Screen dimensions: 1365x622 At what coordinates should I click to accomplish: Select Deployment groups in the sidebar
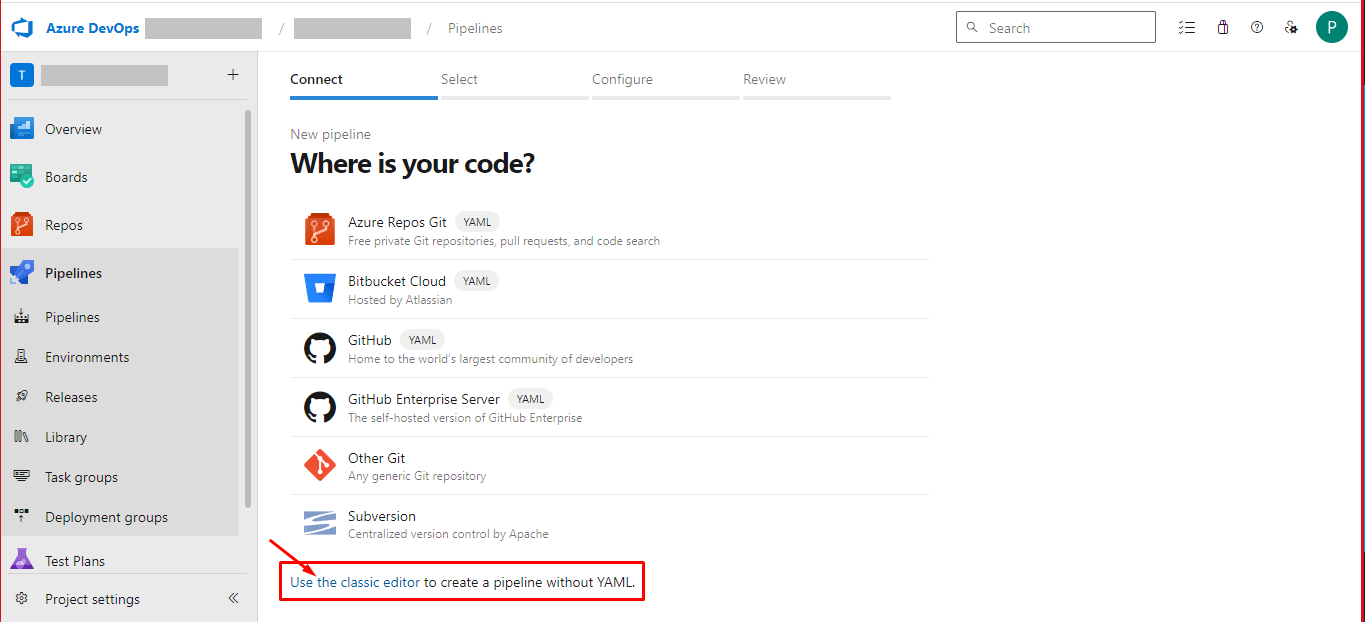tap(106, 517)
